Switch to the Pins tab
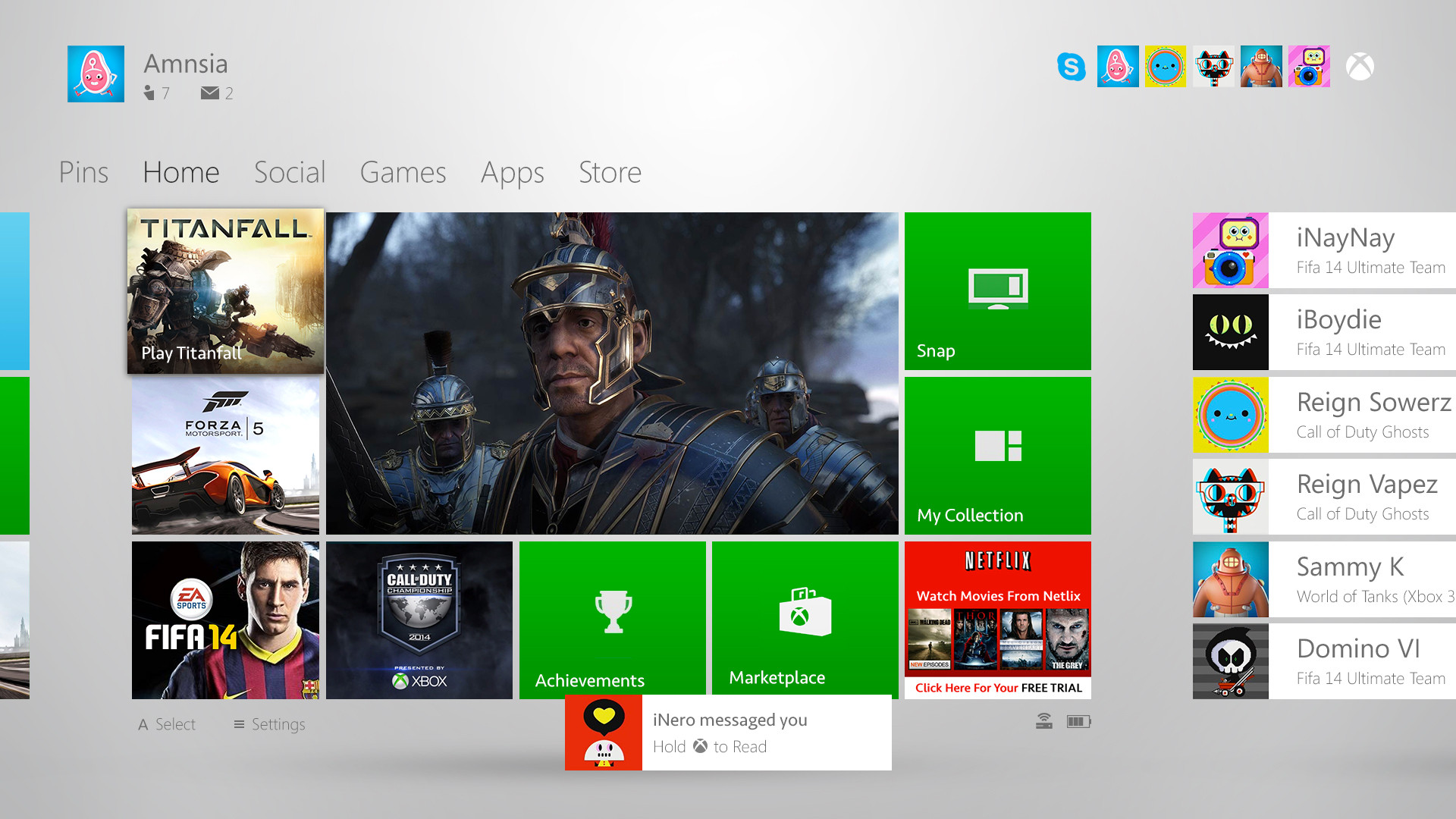This screenshot has height=819, width=1456. coord(83,172)
